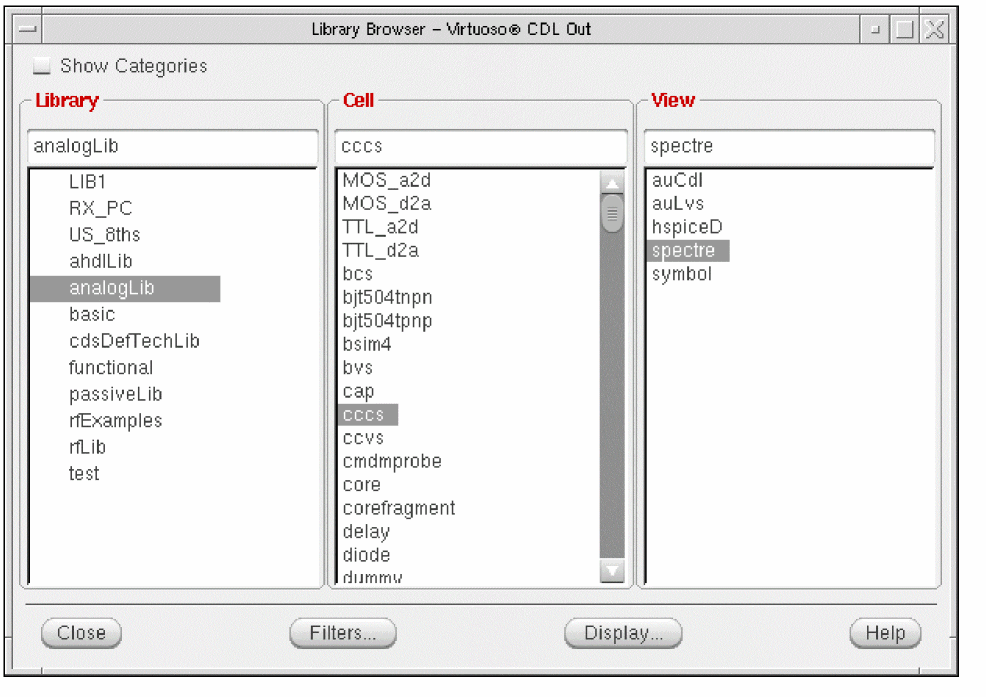
Task: Maximize the Library Browser window
Action: [904, 29]
